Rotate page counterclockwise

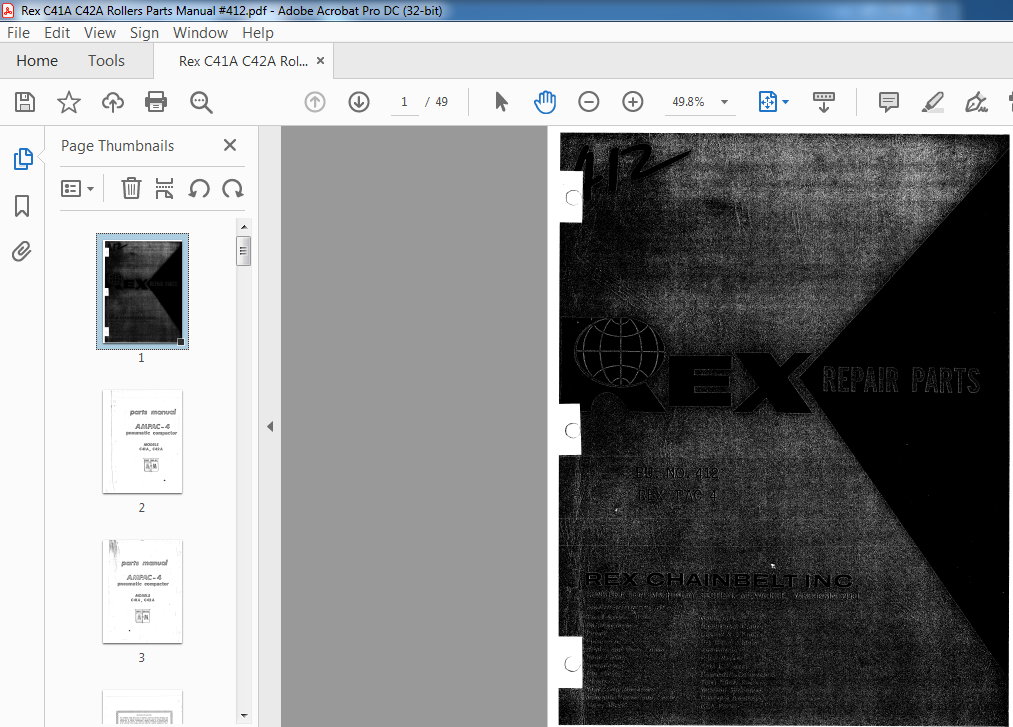(199, 189)
